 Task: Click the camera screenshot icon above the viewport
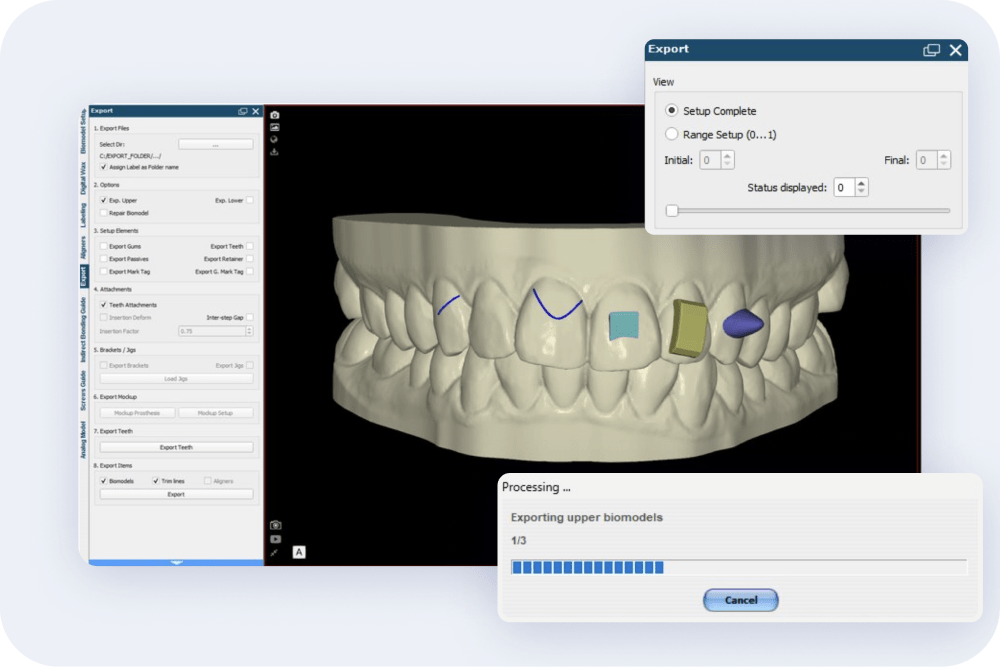click(x=275, y=115)
